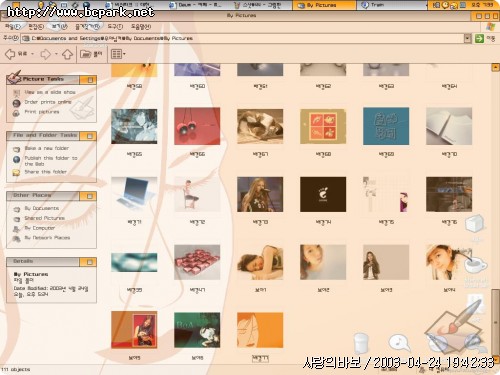The height and width of the screenshot is (375, 500).
Task: Open the My Network Places link
Action: point(47,238)
